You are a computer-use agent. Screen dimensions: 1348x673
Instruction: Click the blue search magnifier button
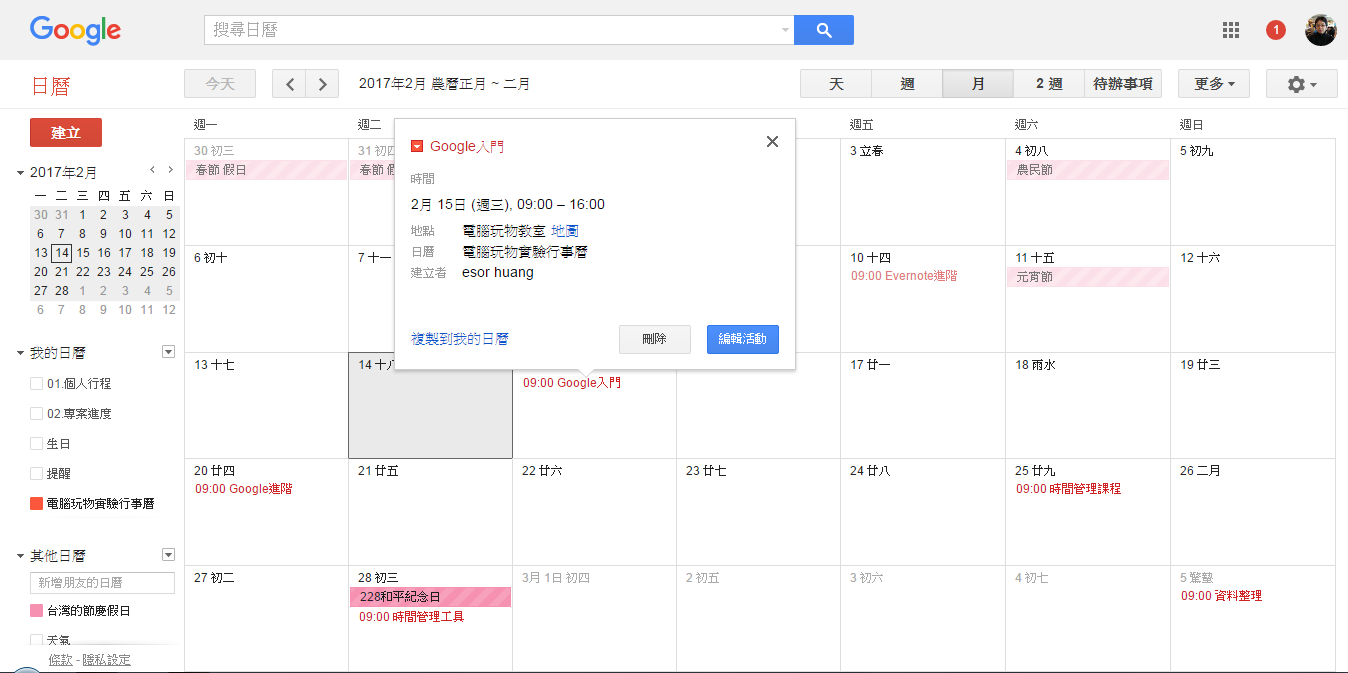pos(824,30)
